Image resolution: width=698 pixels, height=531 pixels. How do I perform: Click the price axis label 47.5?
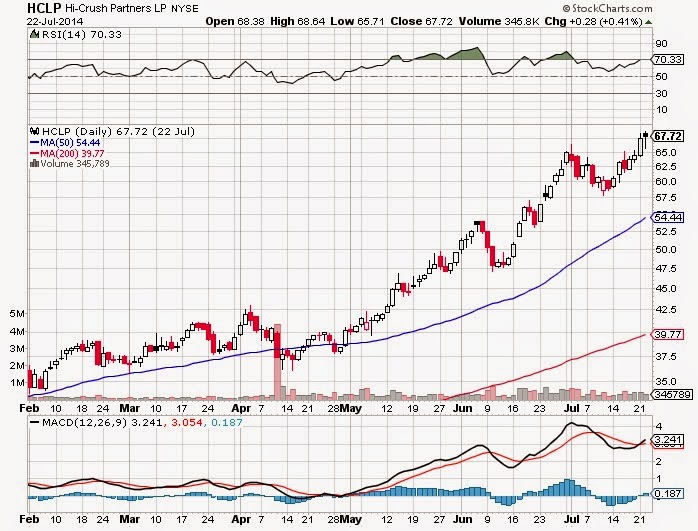666,268
